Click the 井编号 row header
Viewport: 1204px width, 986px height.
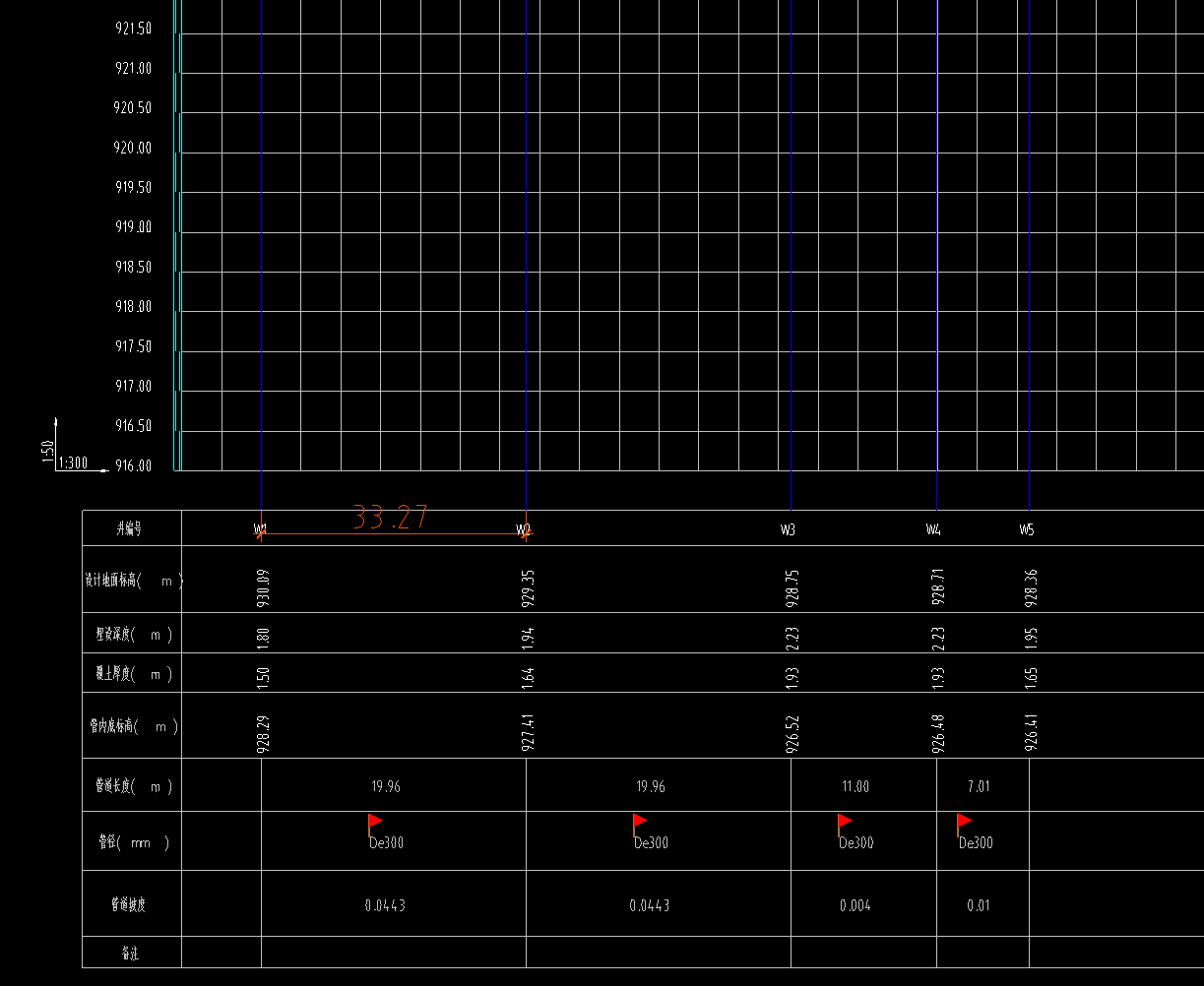129,529
